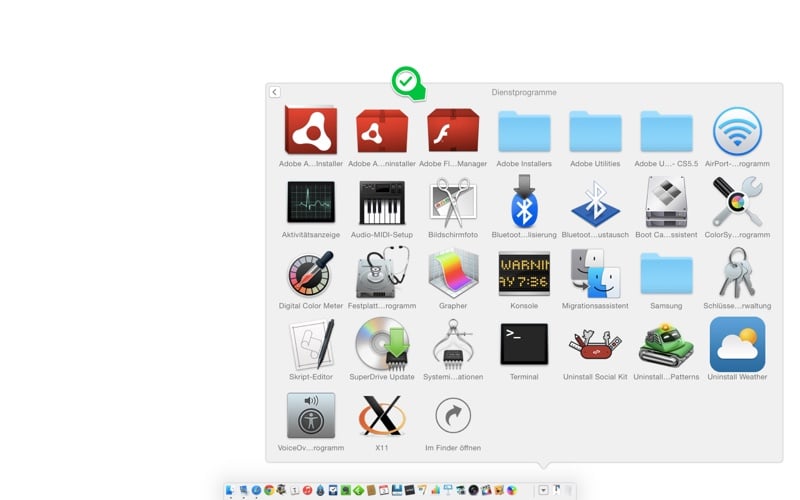Launch Boot Camp-Assistent
The height and width of the screenshot is (500, 800).
666,202
